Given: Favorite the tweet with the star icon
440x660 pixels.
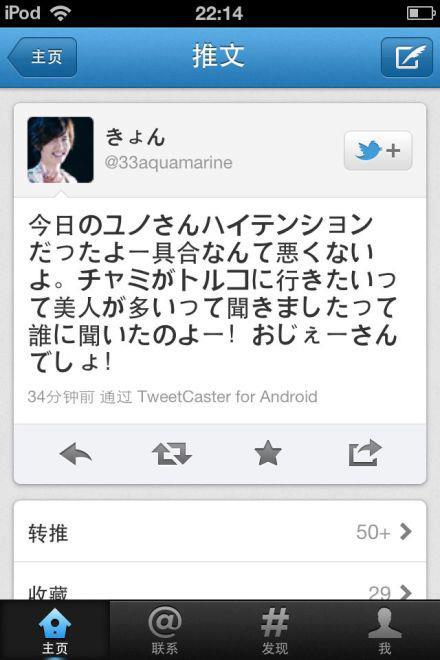Looking at the screenshot, I should (268, 453).
